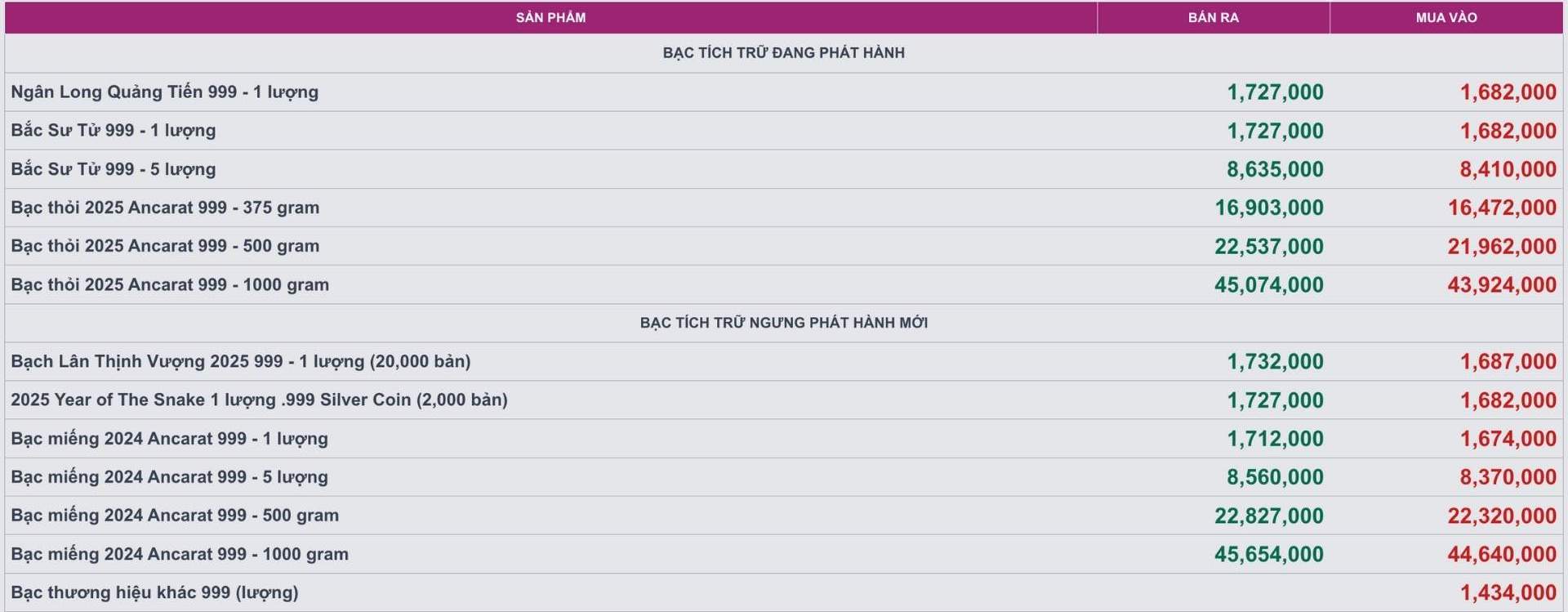1568x612 pixels.
Task: Select Ngân Long Quảng Tiến 999 product name
Action: [x=164, y=92]
